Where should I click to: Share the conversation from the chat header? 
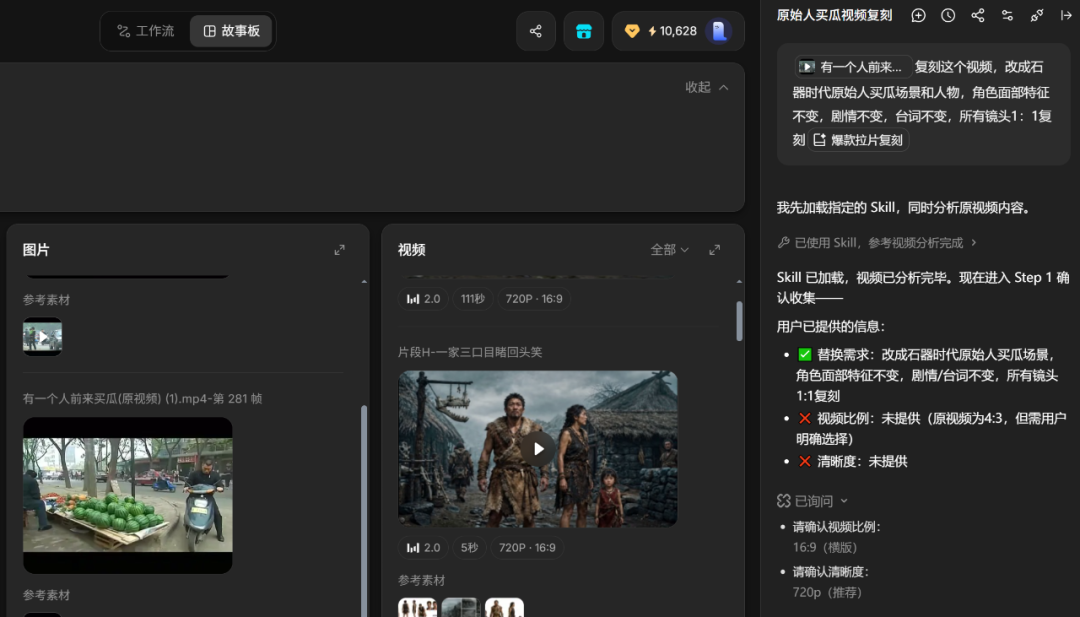click(x=977, y=15)
